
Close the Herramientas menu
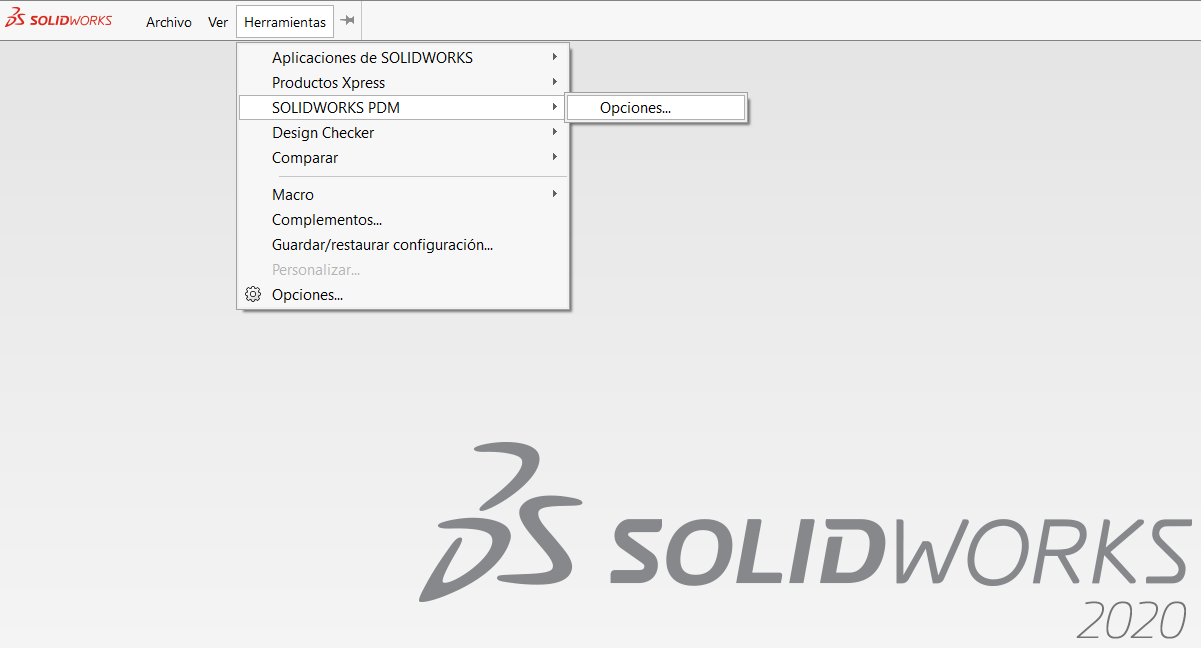pyautogui.click(x=285, y=22)
